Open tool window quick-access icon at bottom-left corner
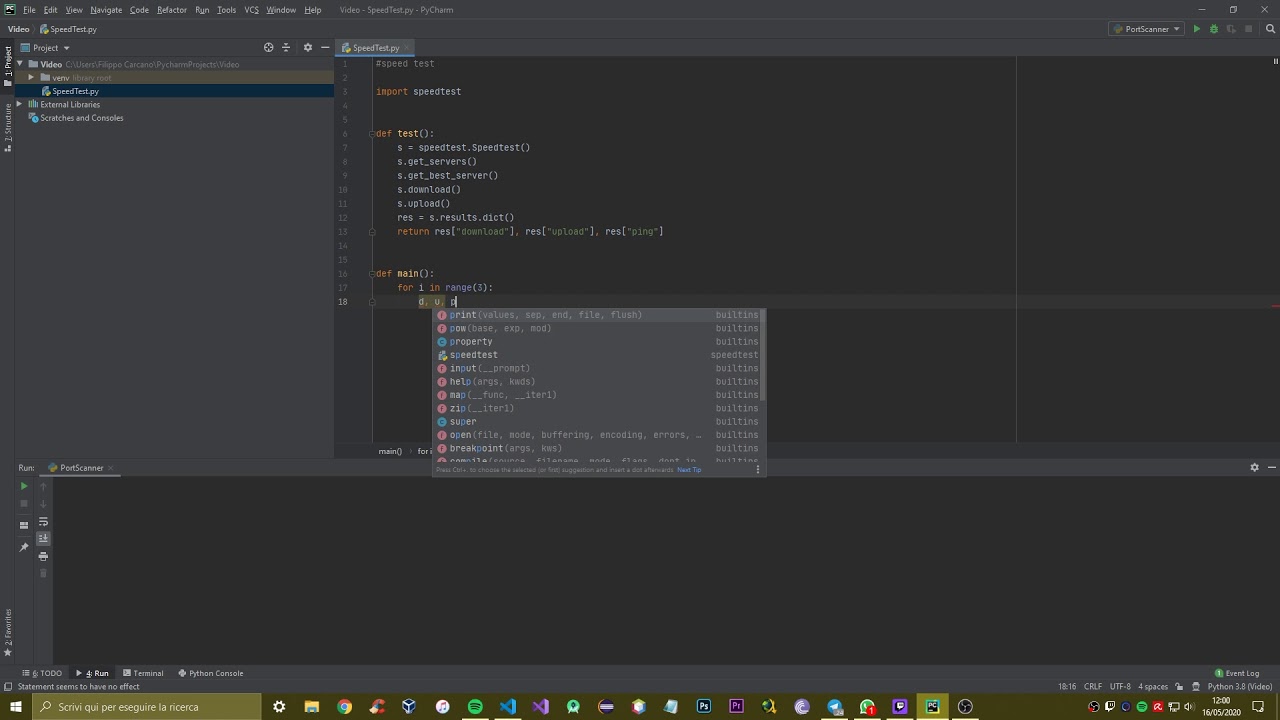 point(8,687)
